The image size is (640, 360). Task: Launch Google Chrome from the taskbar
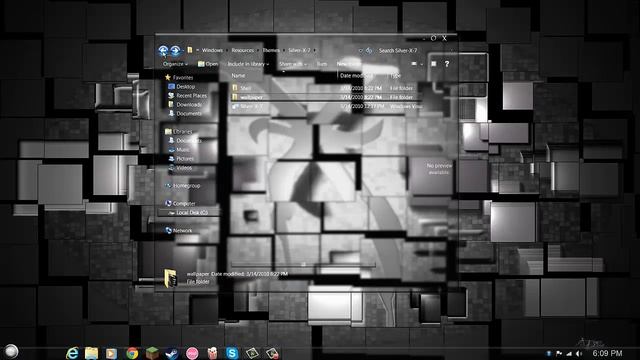(132, 353)
